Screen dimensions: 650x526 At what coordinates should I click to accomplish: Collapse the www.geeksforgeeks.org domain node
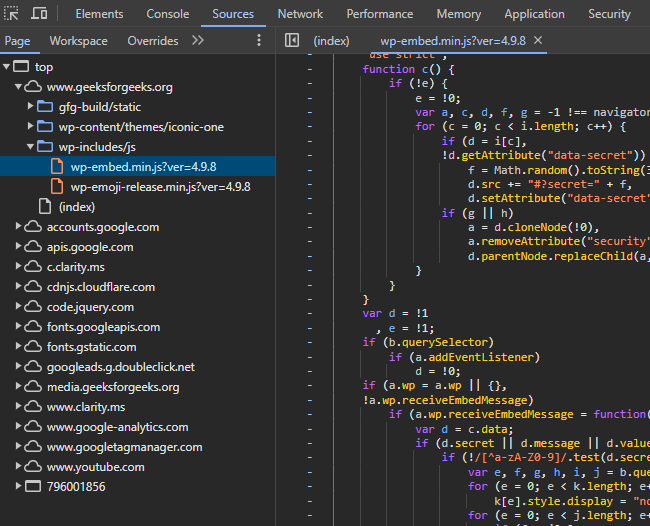tap(18, 87)
